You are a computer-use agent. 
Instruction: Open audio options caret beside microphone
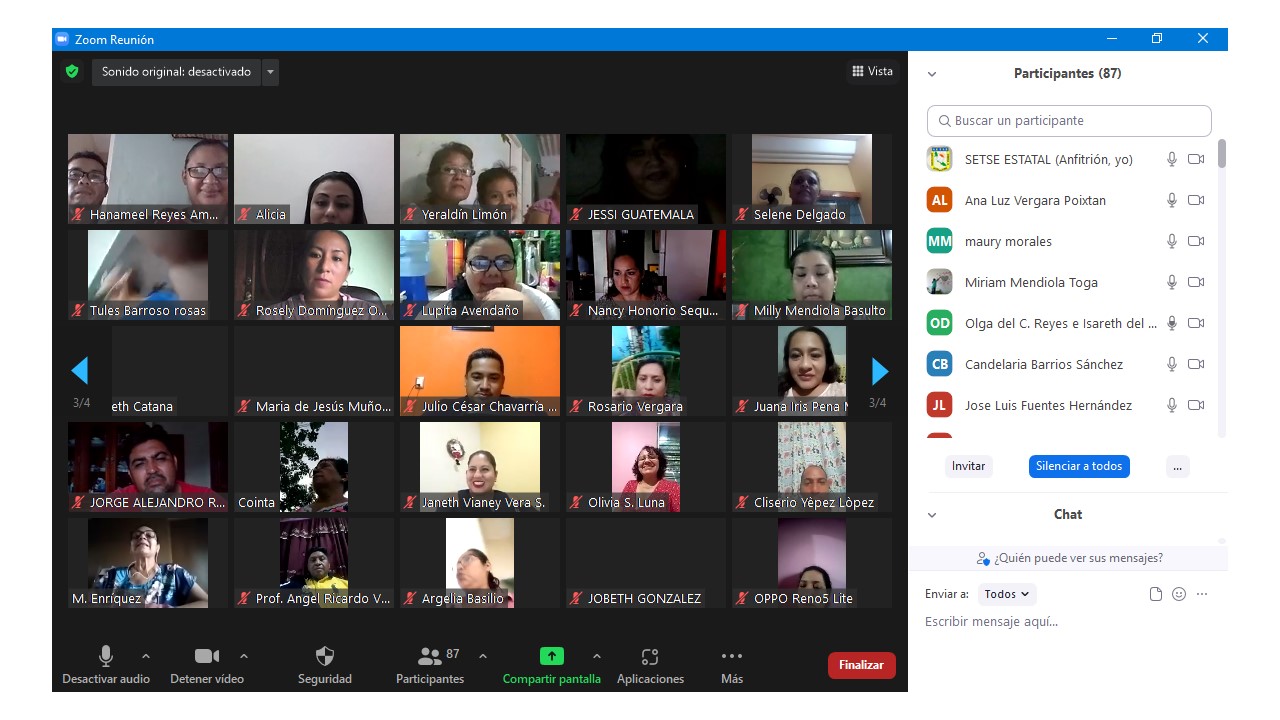pos(146,656)
